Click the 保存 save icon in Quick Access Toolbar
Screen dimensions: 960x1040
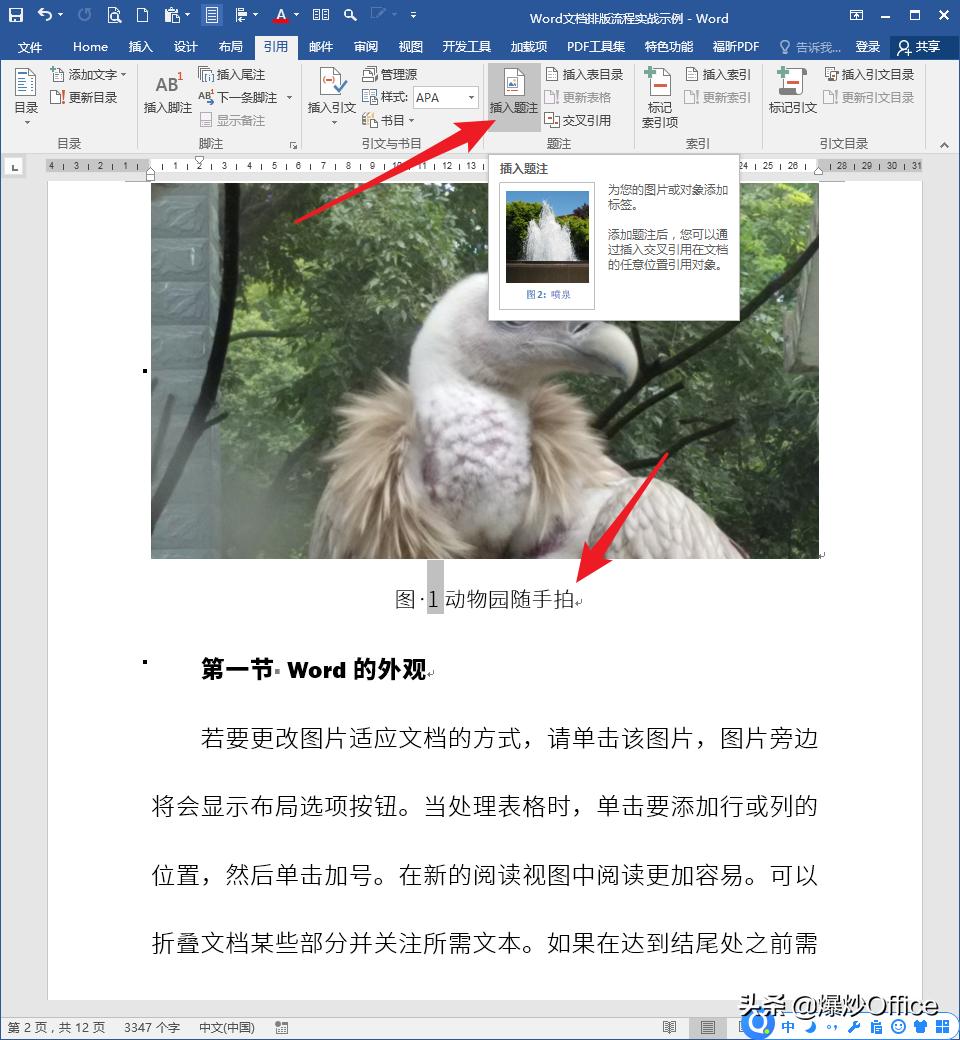coord(15,15)
